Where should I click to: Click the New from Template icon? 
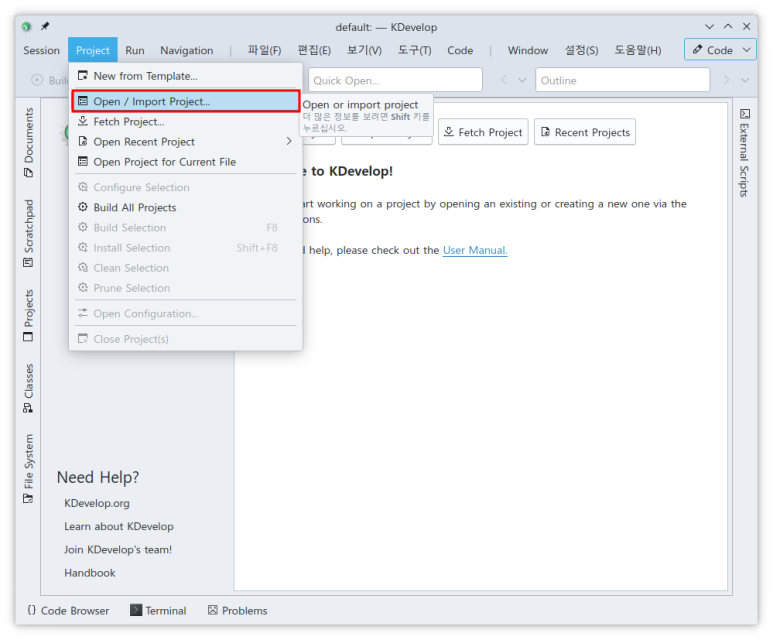[83, 75]
